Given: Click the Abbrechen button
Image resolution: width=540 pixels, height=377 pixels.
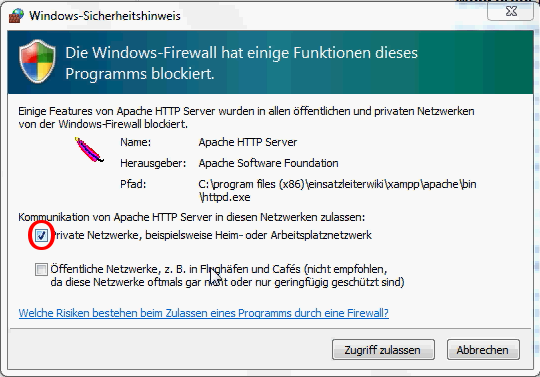Looking at the screenshot, I should (x=483, y=350).
